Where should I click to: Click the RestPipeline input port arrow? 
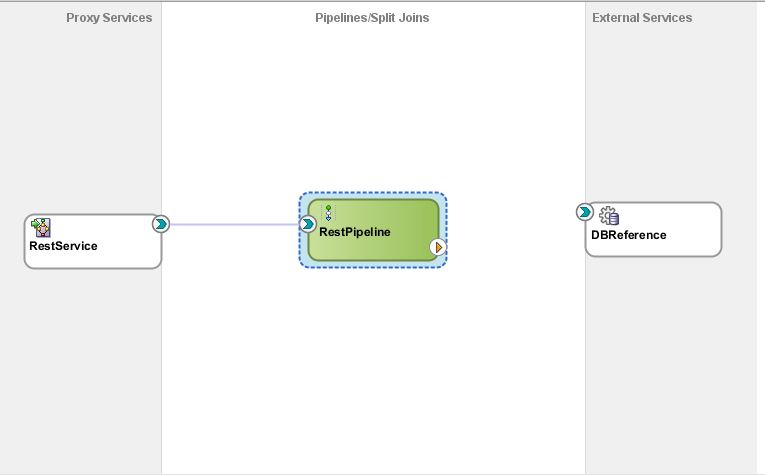(x=308, y=224)
